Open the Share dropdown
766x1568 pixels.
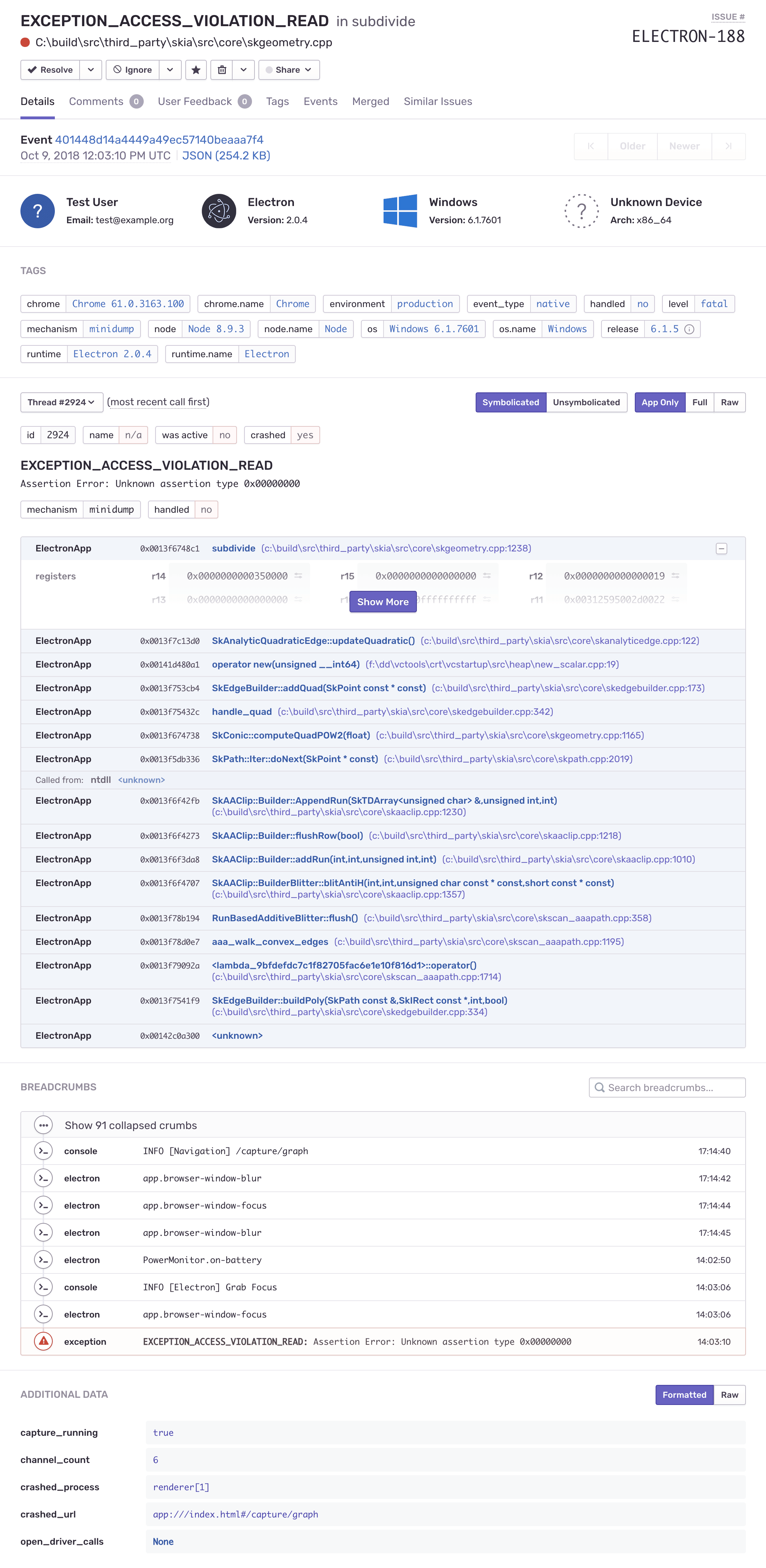289,70
